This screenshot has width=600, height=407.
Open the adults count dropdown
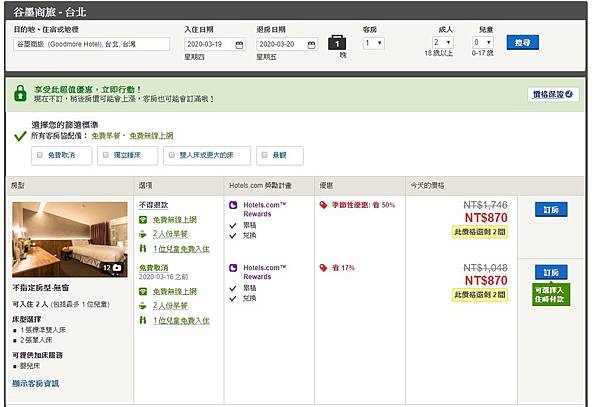[x=443, y=42]
